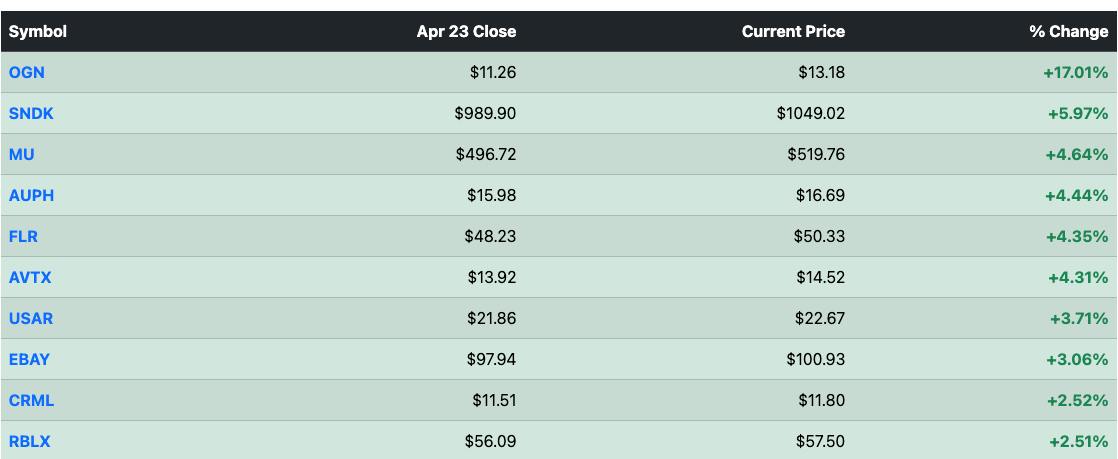Click the RBLX +2.51% change cell
Image resolution: width=1118 pixels, height=459 pixels.
(x=1078, y=441)
